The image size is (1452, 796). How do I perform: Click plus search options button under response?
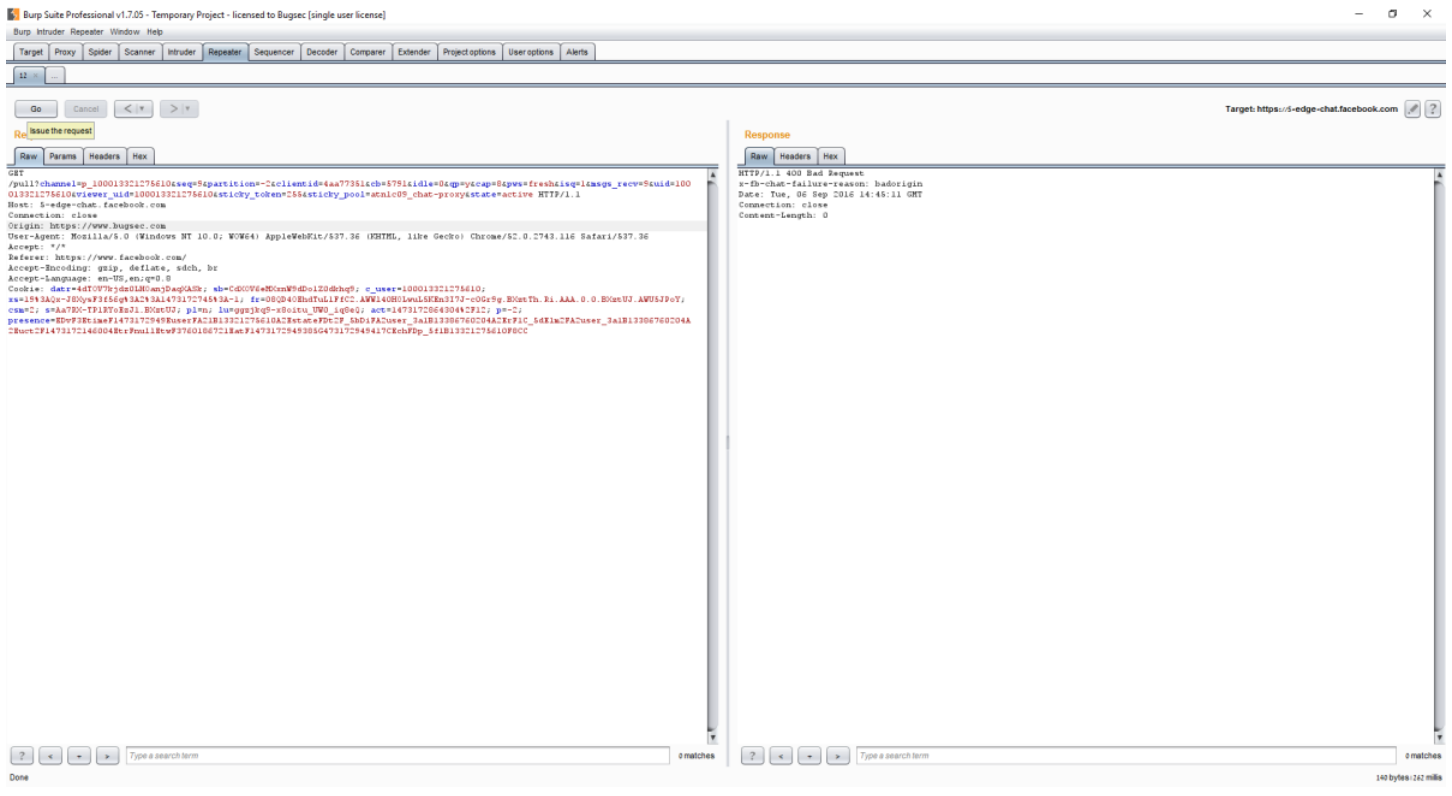810,755
